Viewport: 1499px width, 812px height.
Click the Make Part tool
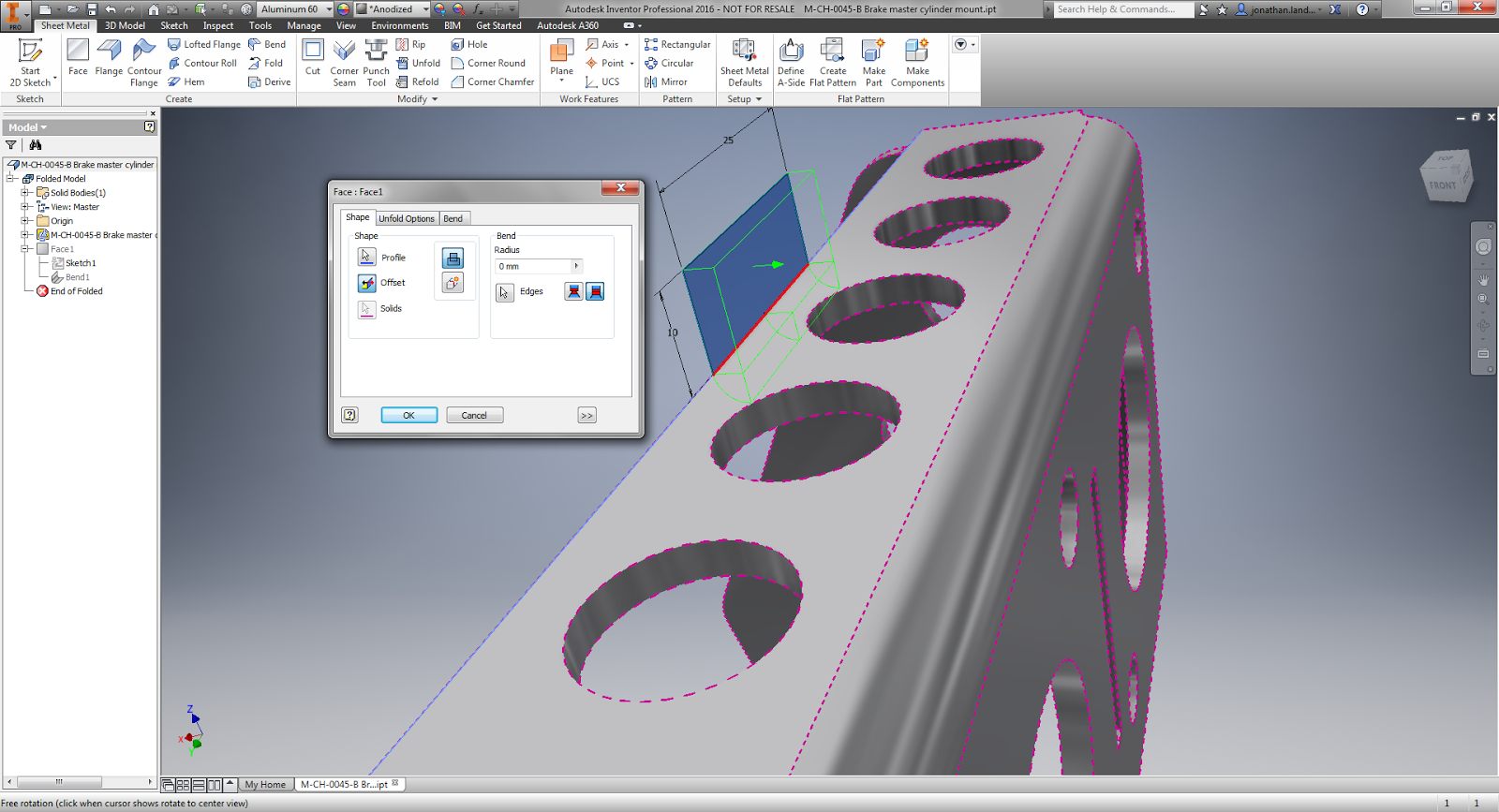pos(873,63)
